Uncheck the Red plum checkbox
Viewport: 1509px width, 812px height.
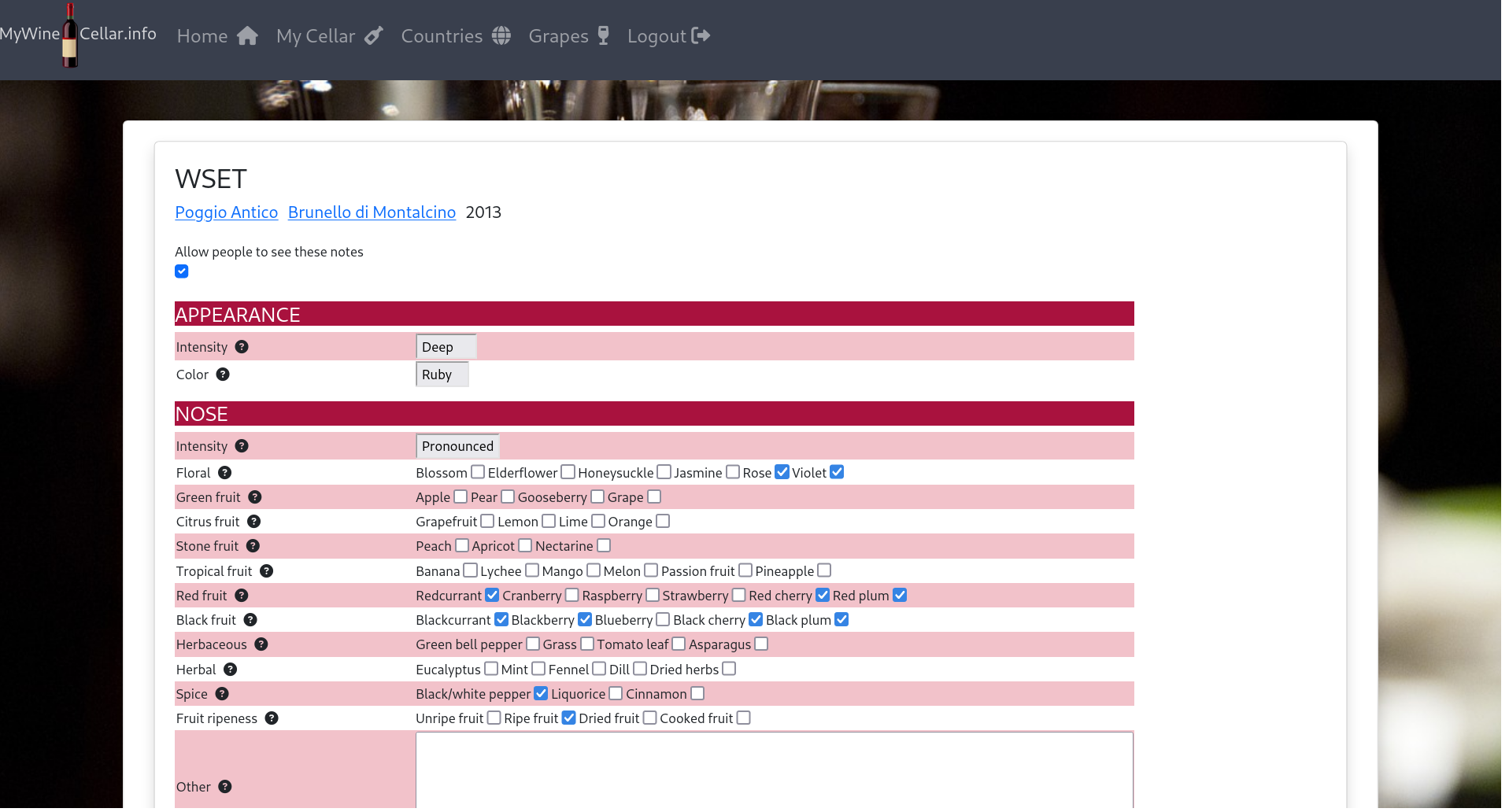pyautogui.click(x=900, y=596)
